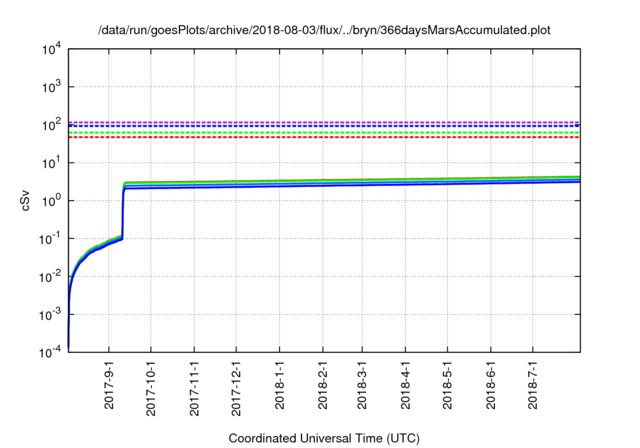The height and width of the screenshot is (448, 640).
Task: Click the 2018-3-1 date tick label
Action: [x=362, y=385]
